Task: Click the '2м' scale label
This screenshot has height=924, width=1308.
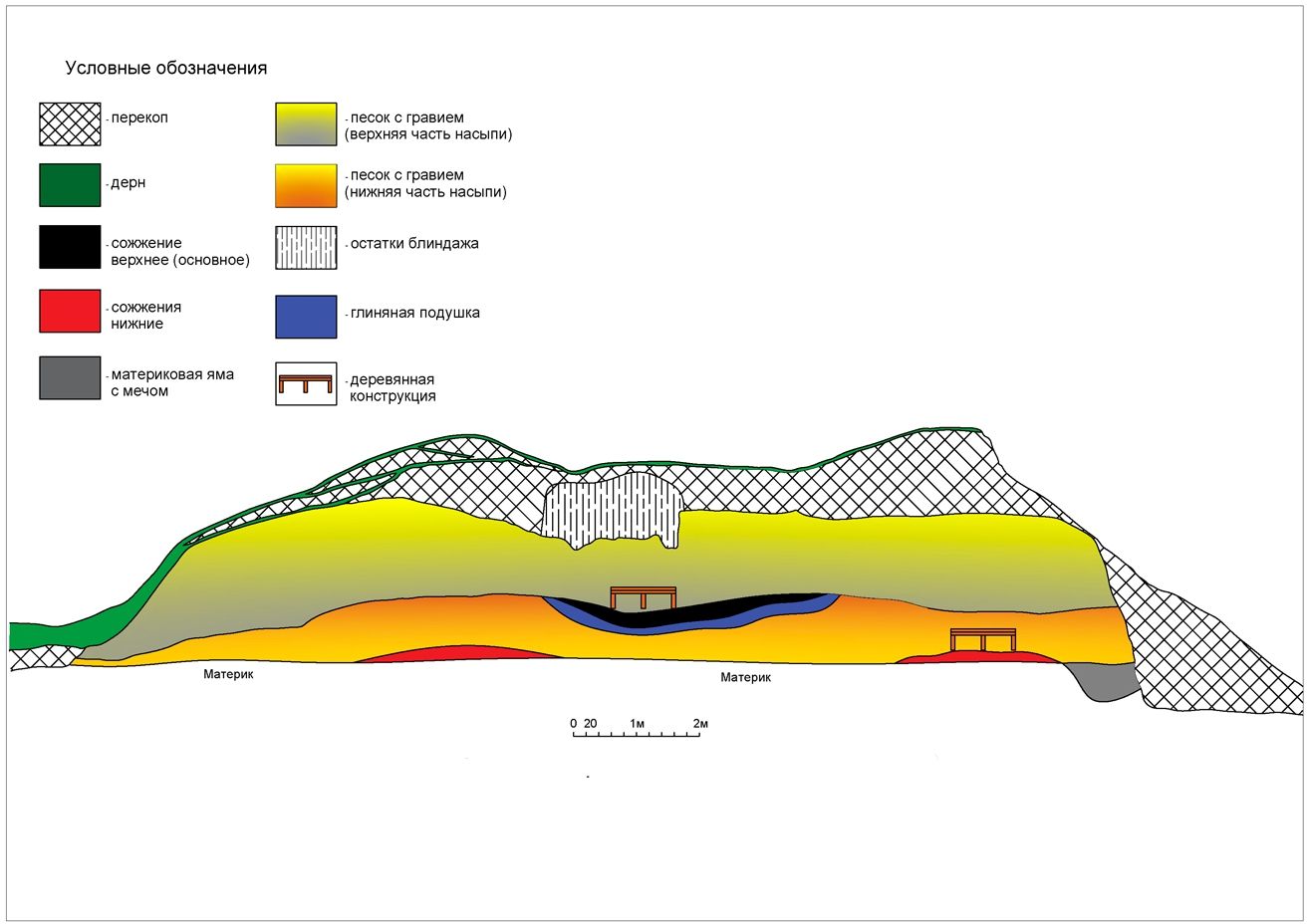Action: (700, 723)
